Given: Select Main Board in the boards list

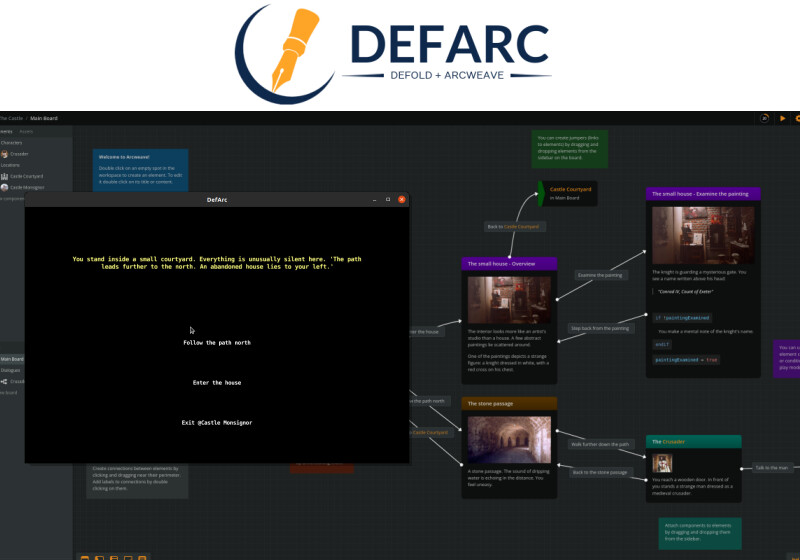Looking at the screenshot, I should coord(12,359).
